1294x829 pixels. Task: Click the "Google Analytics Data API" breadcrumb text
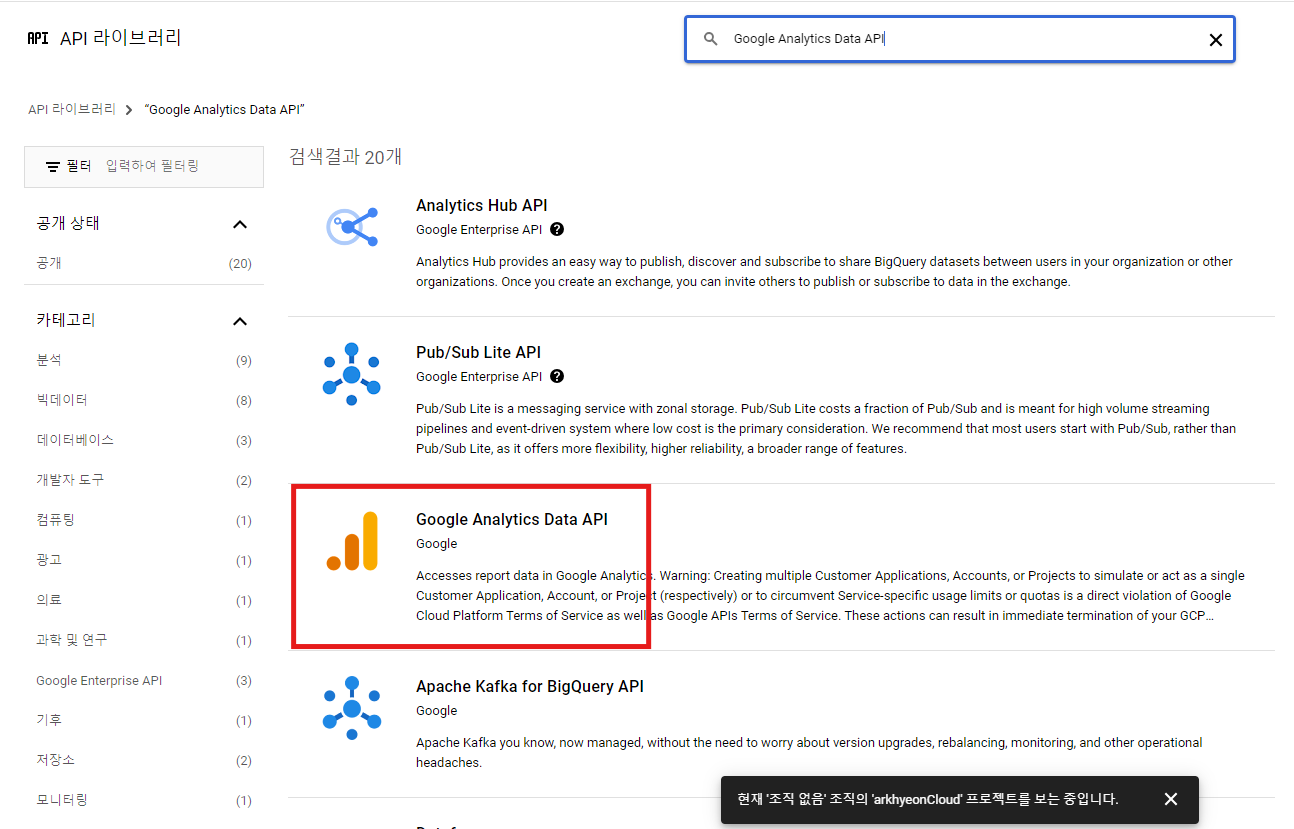point(225,109)
